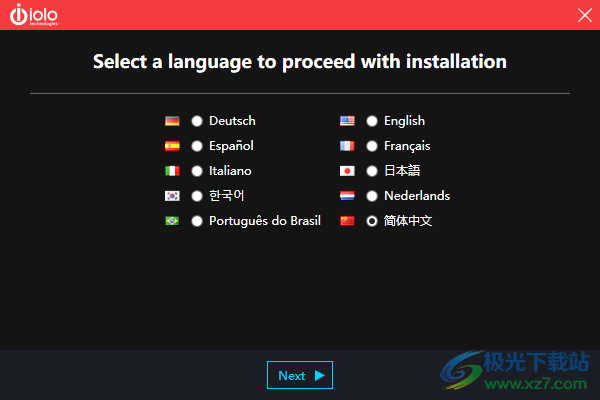Image resolution: width=600 pixels, height=400 pixels.
Task: Pick the 日本語 Japanese radio button
Action: pyautogui.click(x=372, y=171)
